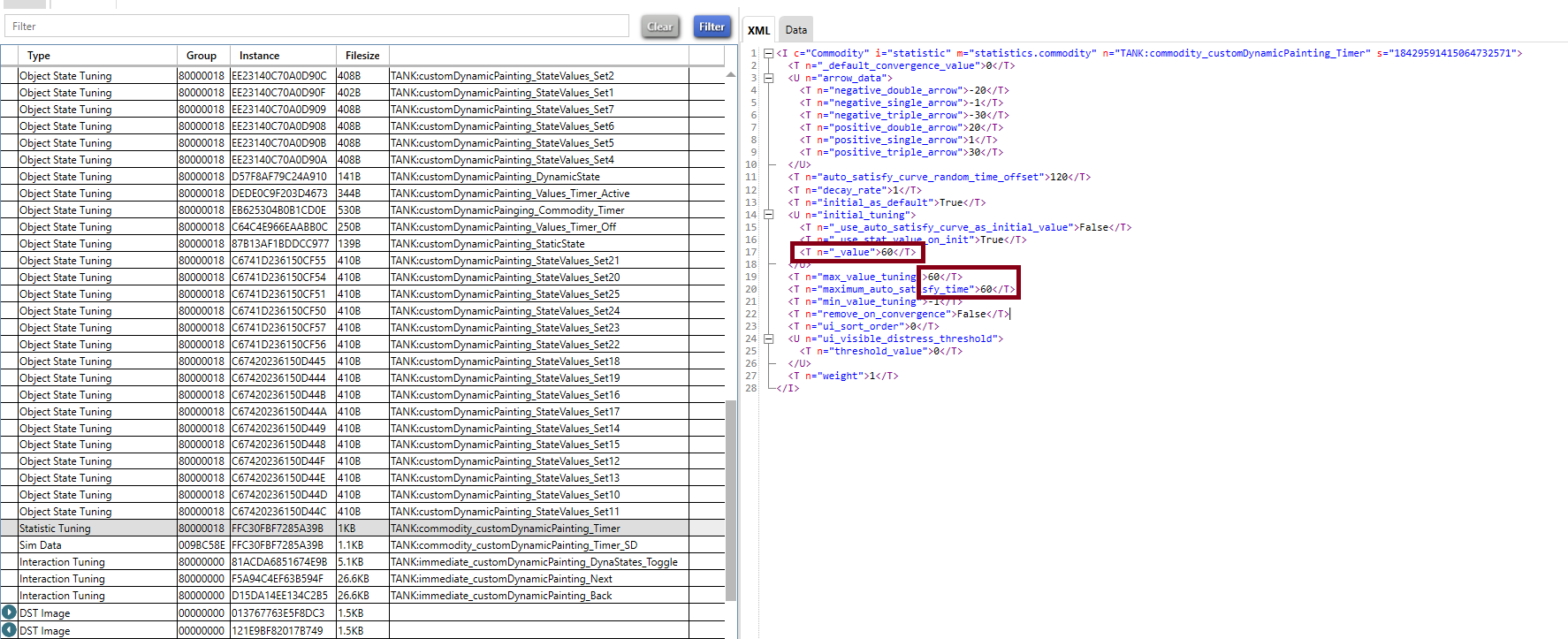This screenshot has height=639, width=1568.
Task: Click the 5.1KB filesize cell
Action: (362, 562)
